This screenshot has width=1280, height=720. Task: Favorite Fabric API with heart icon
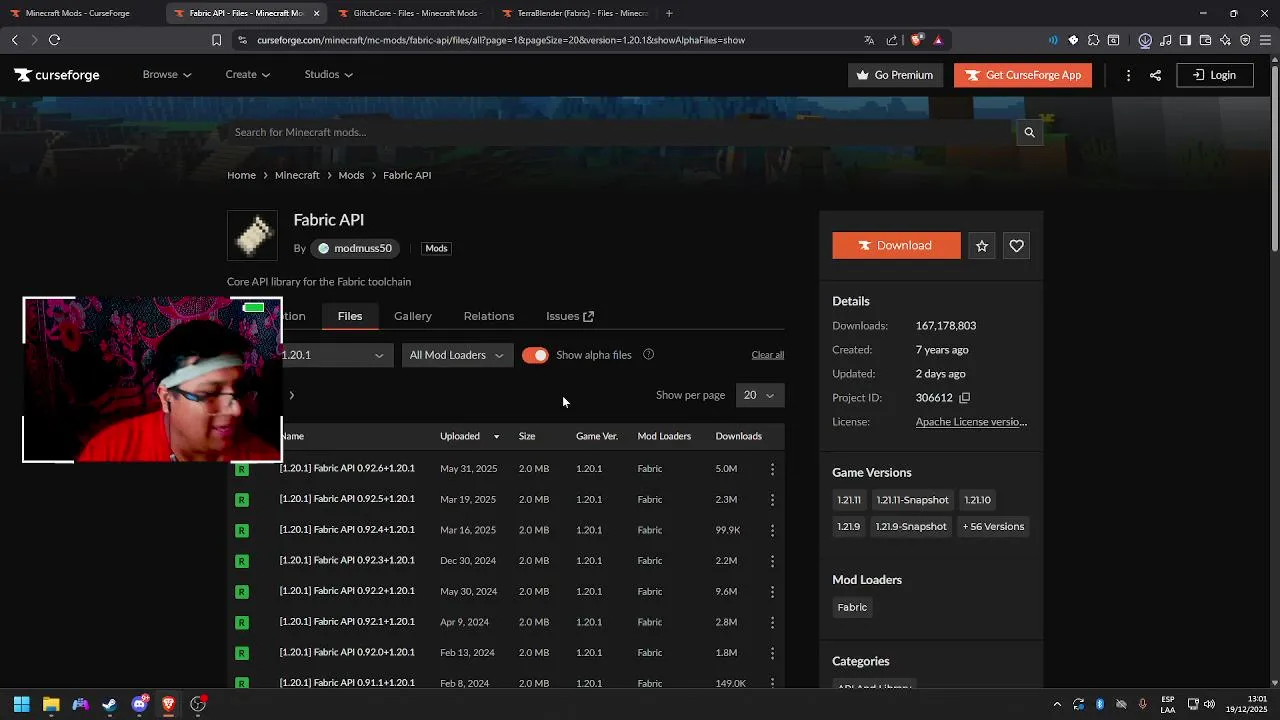(x=1016, y=246)
